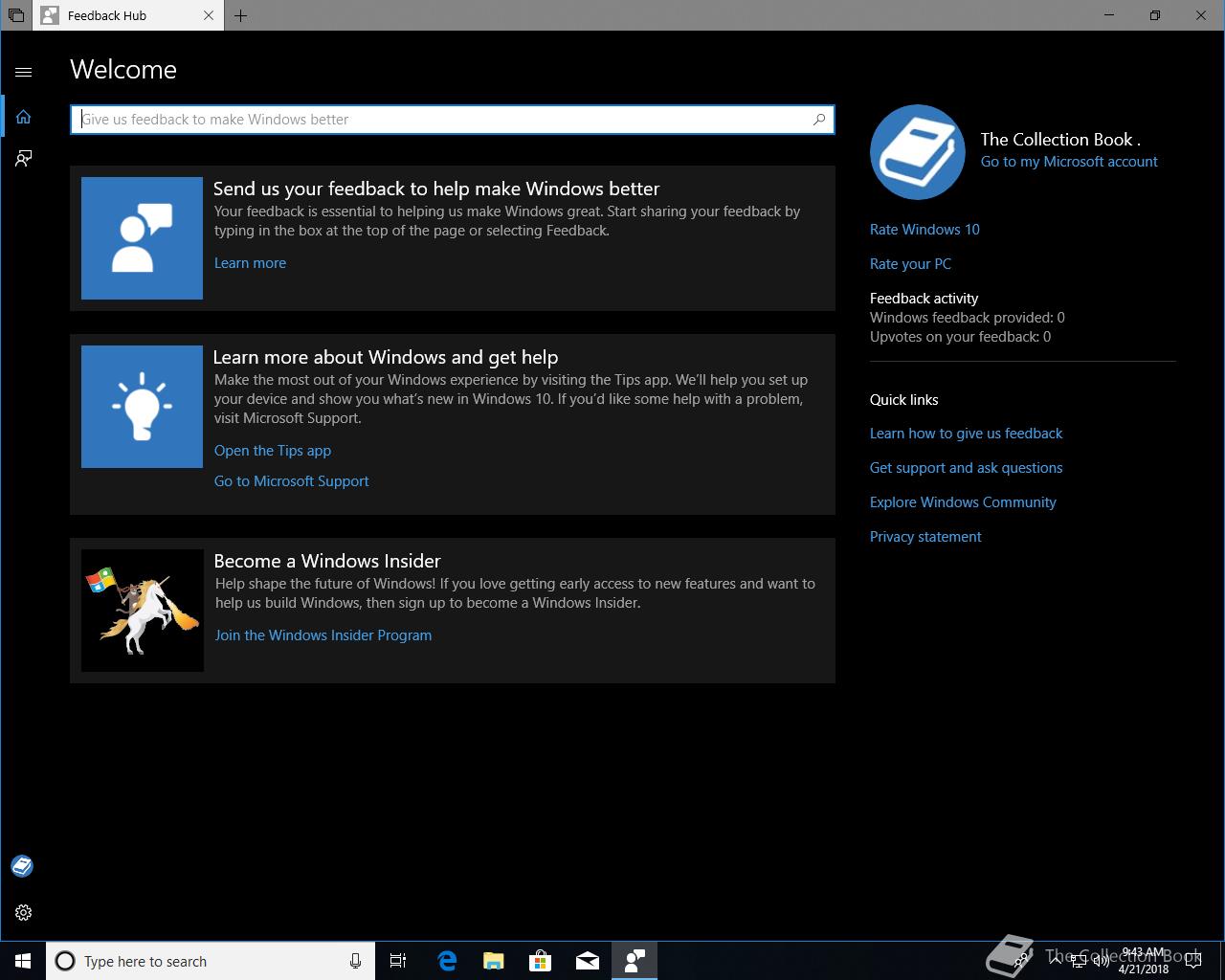Screen dimensions: 1225x980
Task: Click the taskbar 'Type here to search' box
Action: (210, 961)
